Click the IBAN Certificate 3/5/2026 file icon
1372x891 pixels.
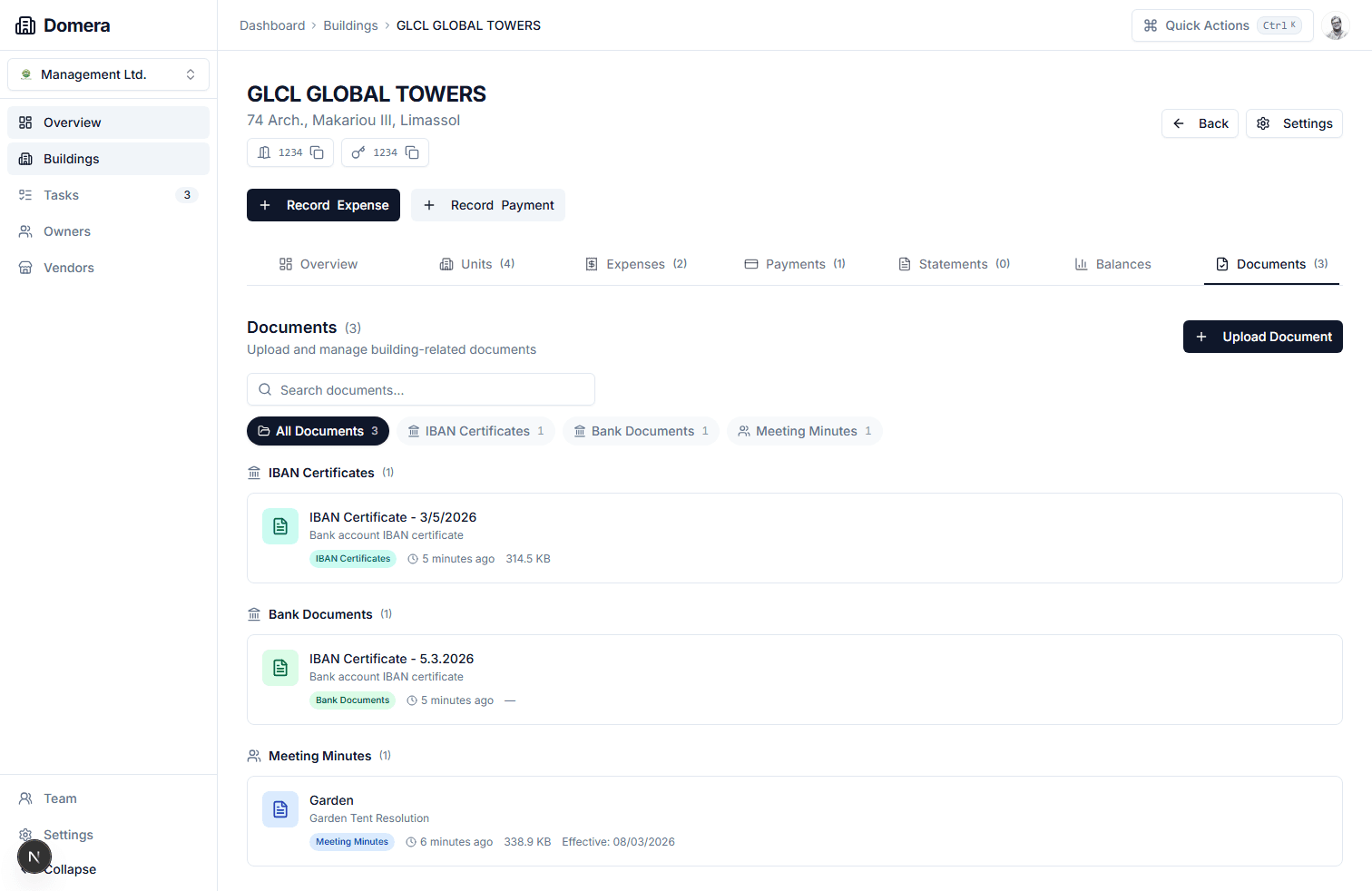click(x=280, y=526)
